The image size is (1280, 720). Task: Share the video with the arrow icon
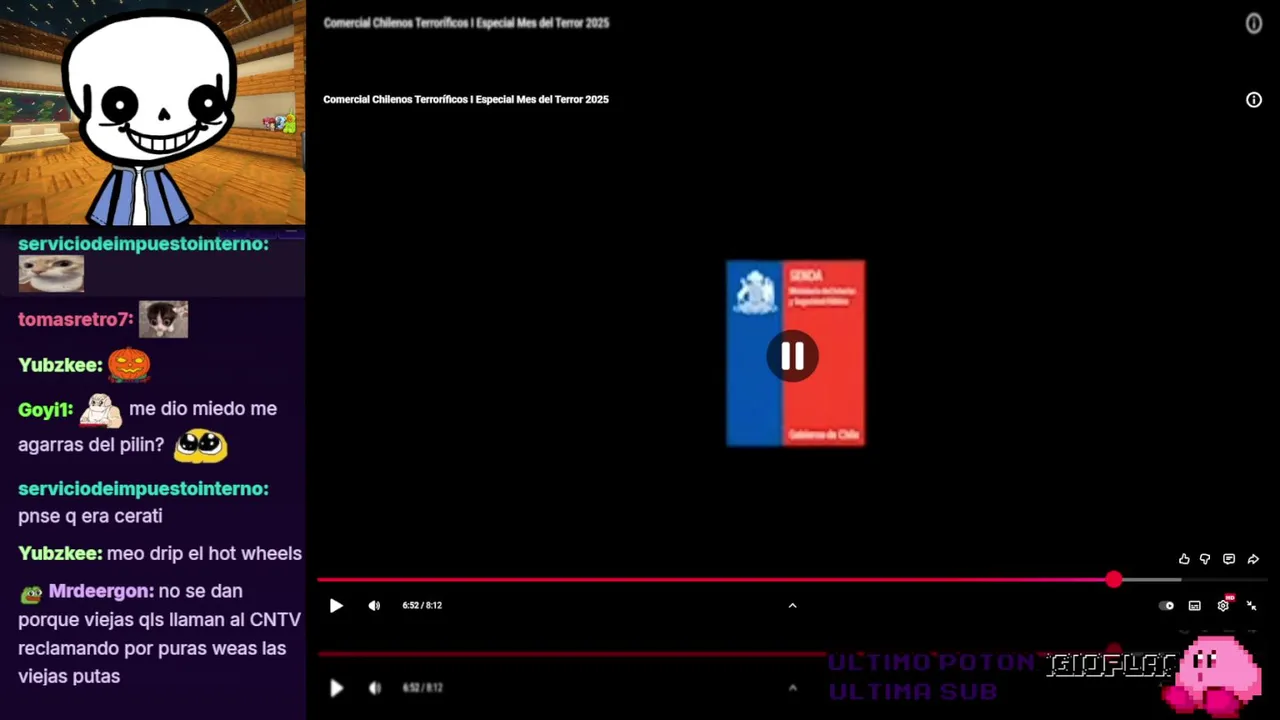click(1253, 559)
